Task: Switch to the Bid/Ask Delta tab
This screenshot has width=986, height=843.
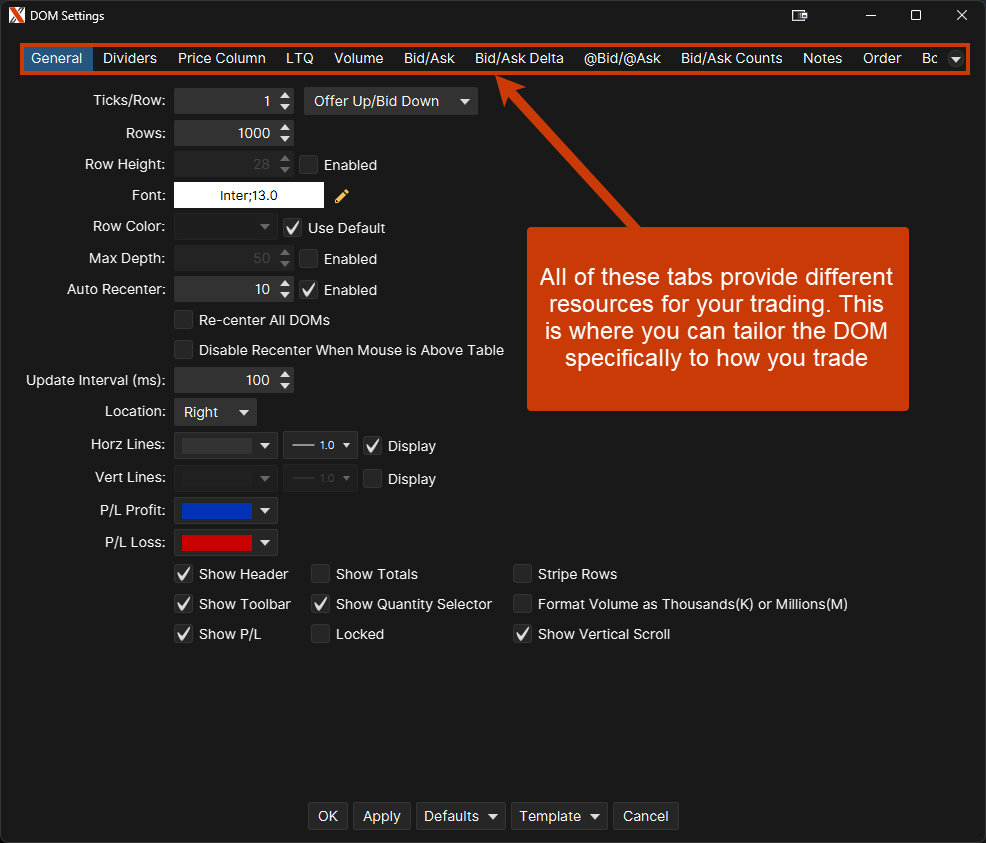Action: (x=519, y=58)
